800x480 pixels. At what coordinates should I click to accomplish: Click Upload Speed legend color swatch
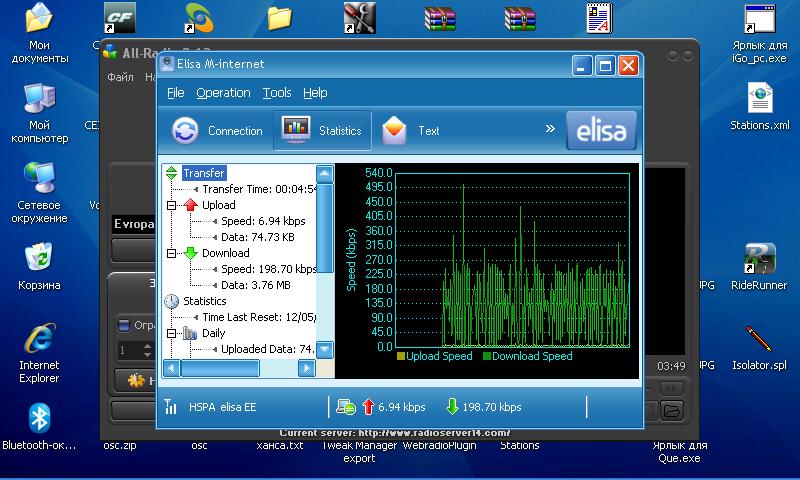coord(401,356)
